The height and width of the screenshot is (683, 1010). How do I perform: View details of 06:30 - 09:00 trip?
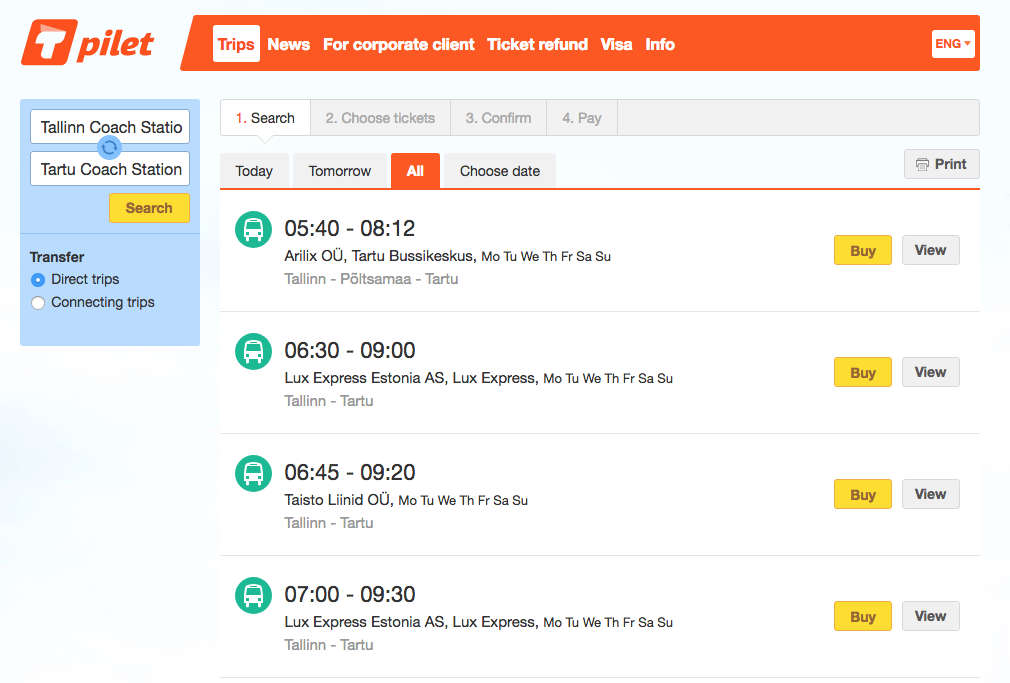pyautogui.click(x=930, y=372)
